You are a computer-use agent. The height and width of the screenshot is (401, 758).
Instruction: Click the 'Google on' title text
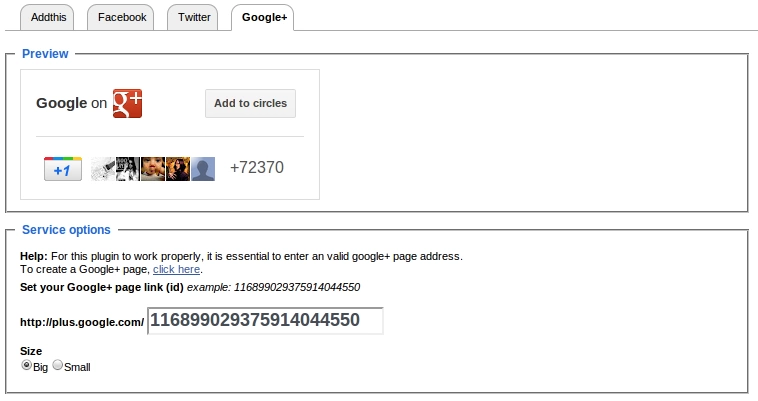click(72, 103)
